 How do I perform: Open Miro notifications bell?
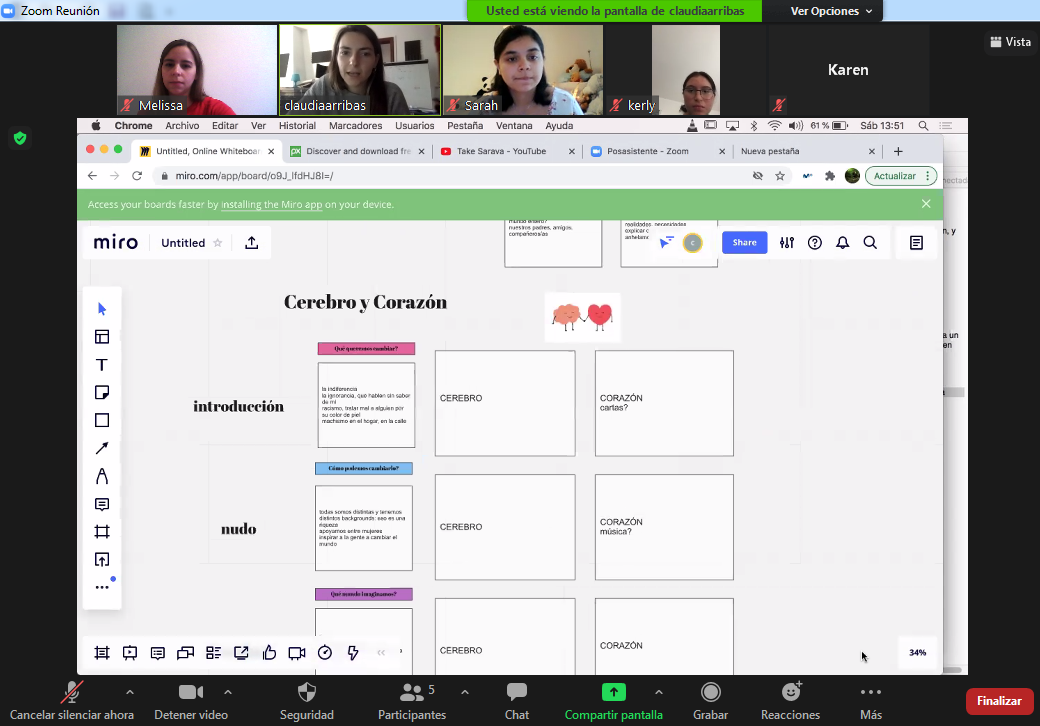(x=842, y=243)
